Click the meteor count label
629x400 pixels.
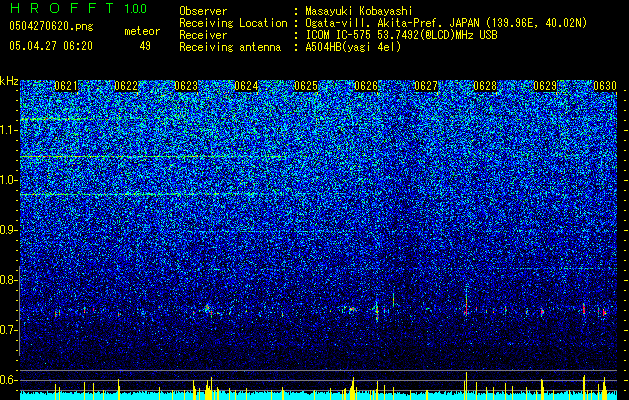tap(142, 31)
